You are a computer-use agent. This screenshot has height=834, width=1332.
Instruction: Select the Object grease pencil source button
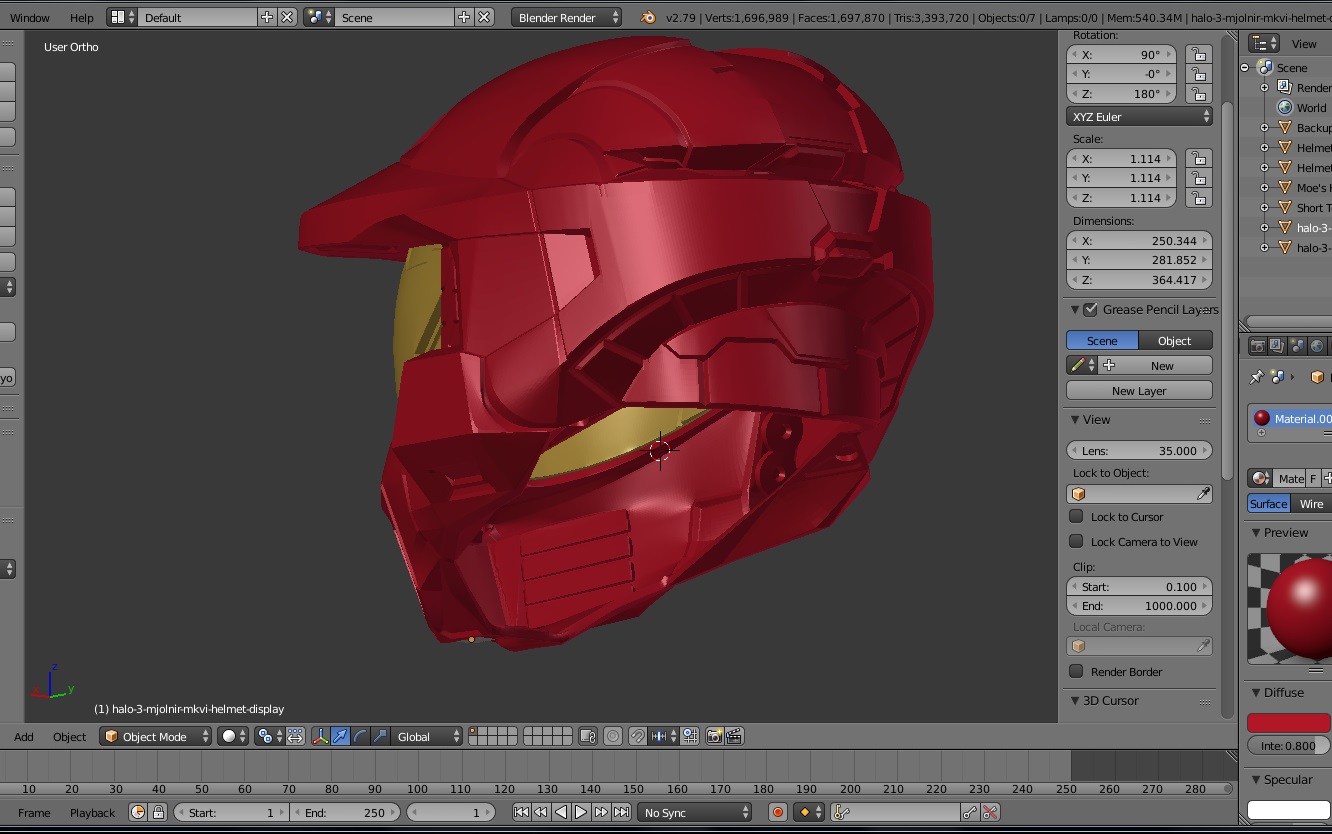(x=1175, y=341)
